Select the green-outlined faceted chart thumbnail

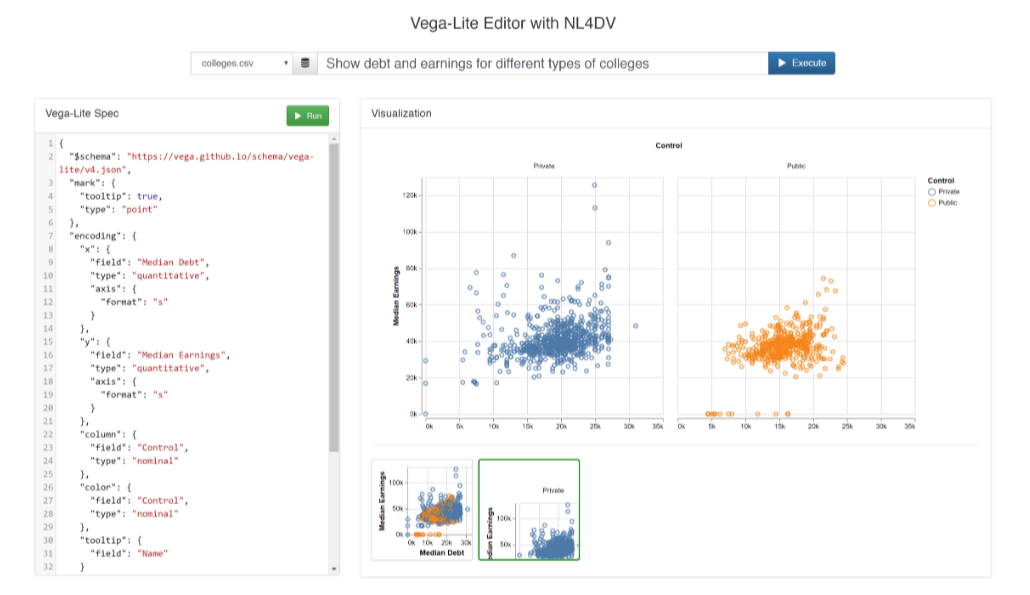(529, 510)
